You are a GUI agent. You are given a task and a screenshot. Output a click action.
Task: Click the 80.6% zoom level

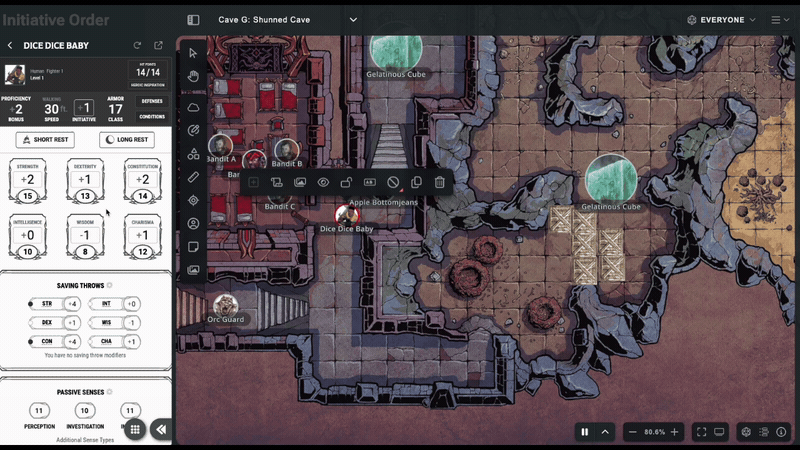tap(654, 432)
